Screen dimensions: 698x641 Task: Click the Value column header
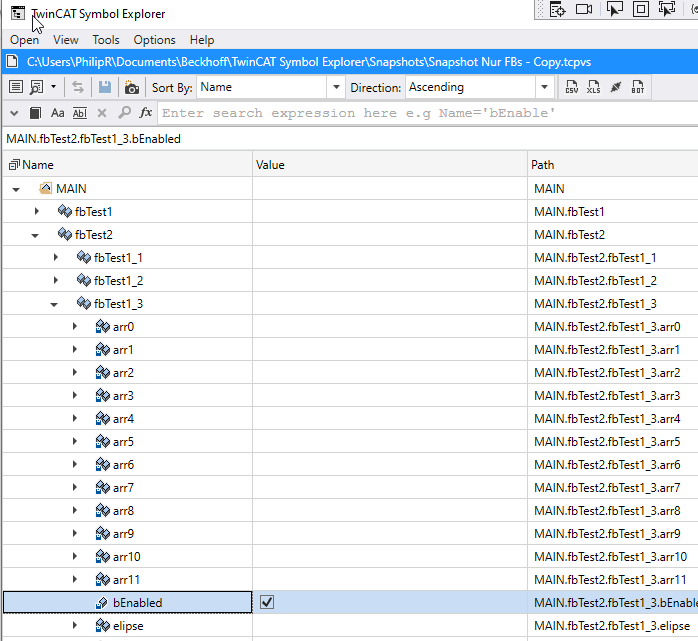point(390,165)
